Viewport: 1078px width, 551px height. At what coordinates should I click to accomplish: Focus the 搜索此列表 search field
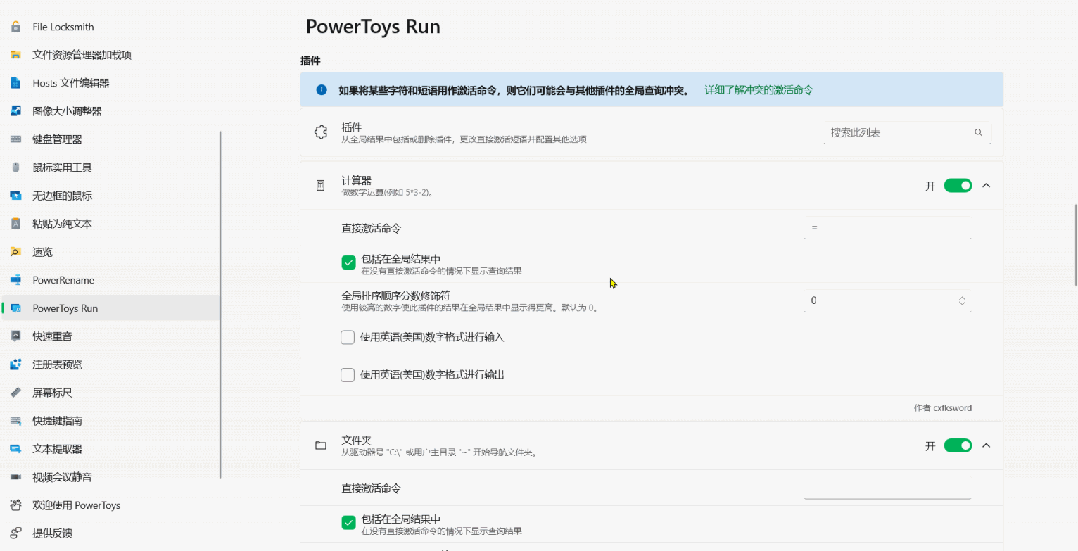point(908,133)
